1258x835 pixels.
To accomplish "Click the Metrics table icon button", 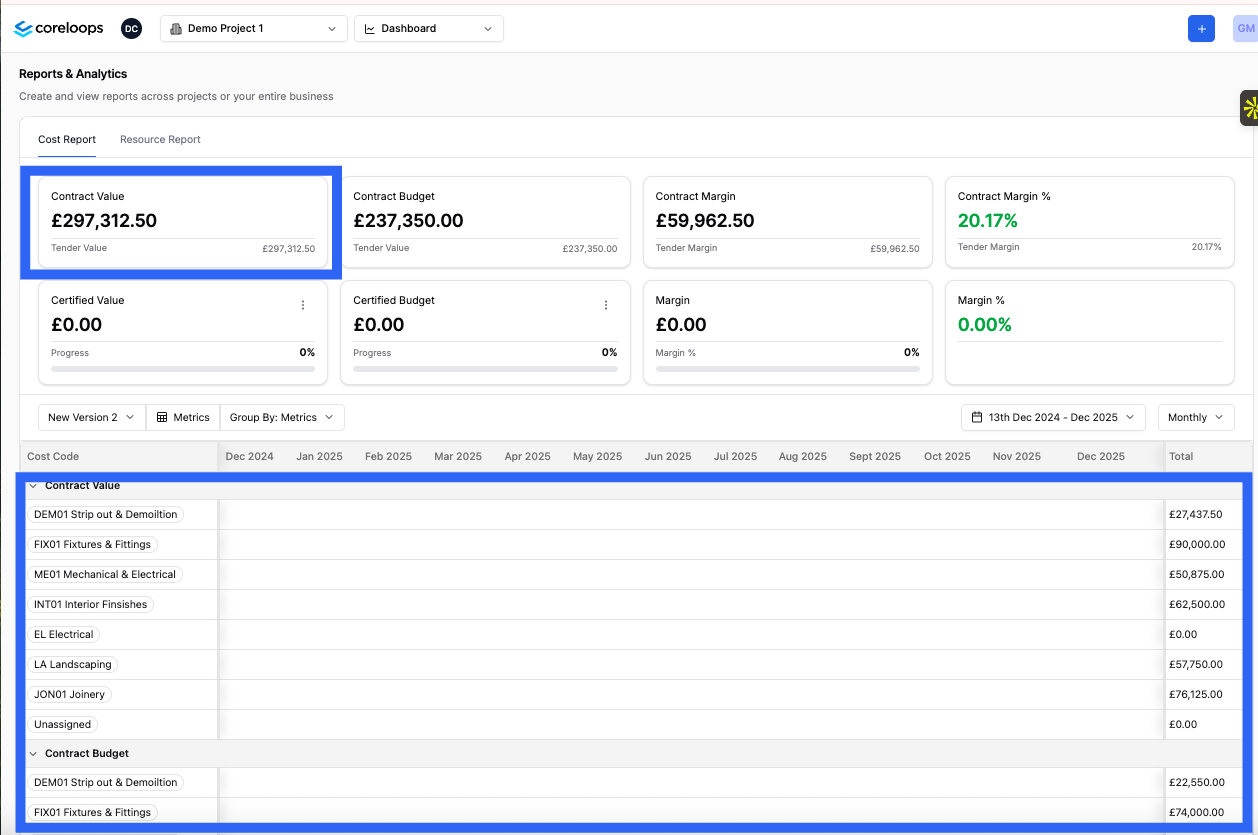I will pos(183,418).
